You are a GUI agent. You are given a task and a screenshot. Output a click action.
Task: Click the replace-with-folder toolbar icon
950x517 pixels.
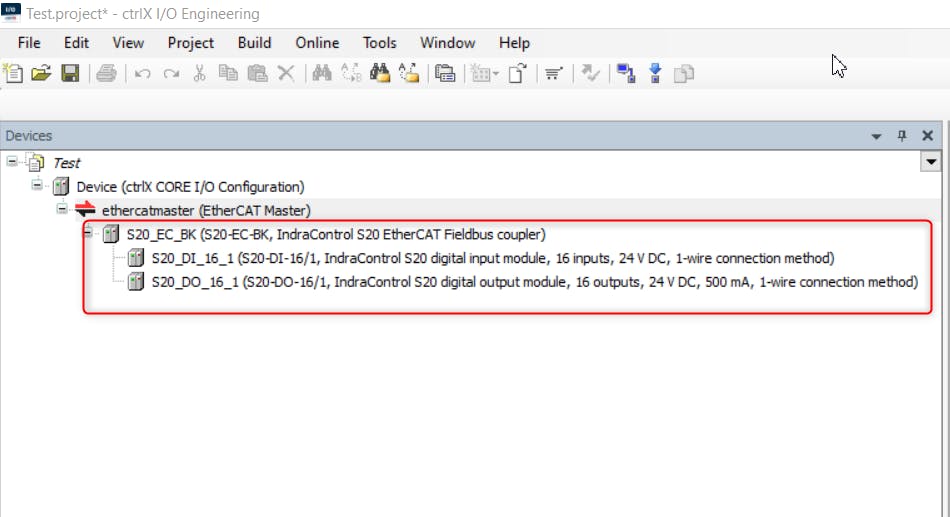click(x=410, y=74)
